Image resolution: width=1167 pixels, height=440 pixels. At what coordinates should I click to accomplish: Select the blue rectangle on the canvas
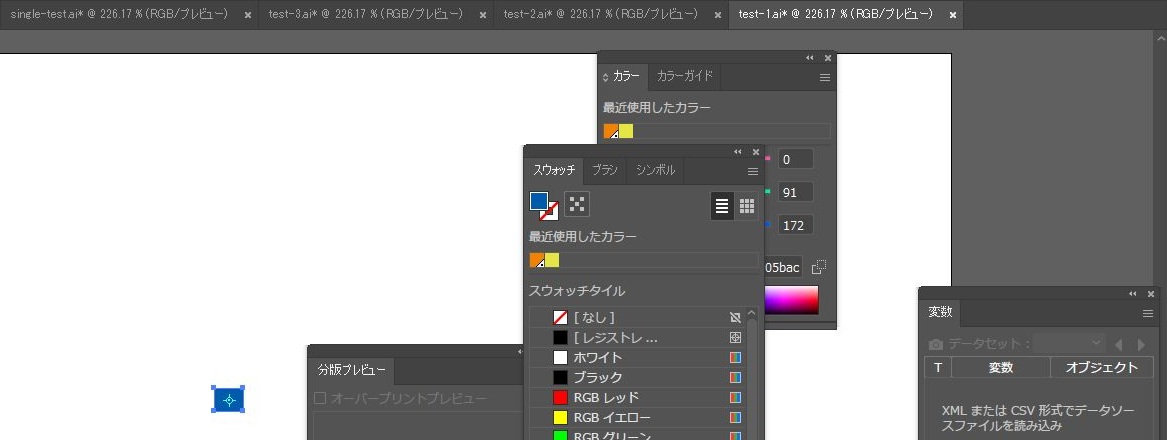228,400
